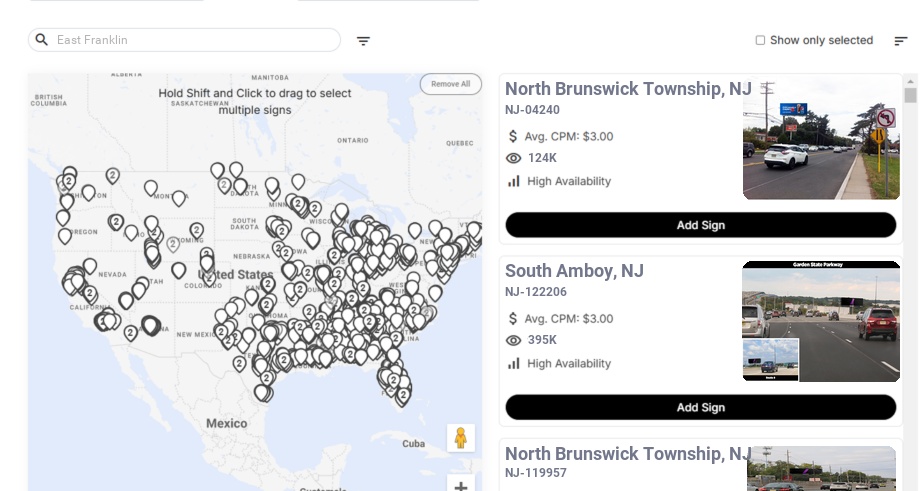The image size is (920, 491).
Task: Add Sign for South Amboy listing
Action: pos(700,407)
